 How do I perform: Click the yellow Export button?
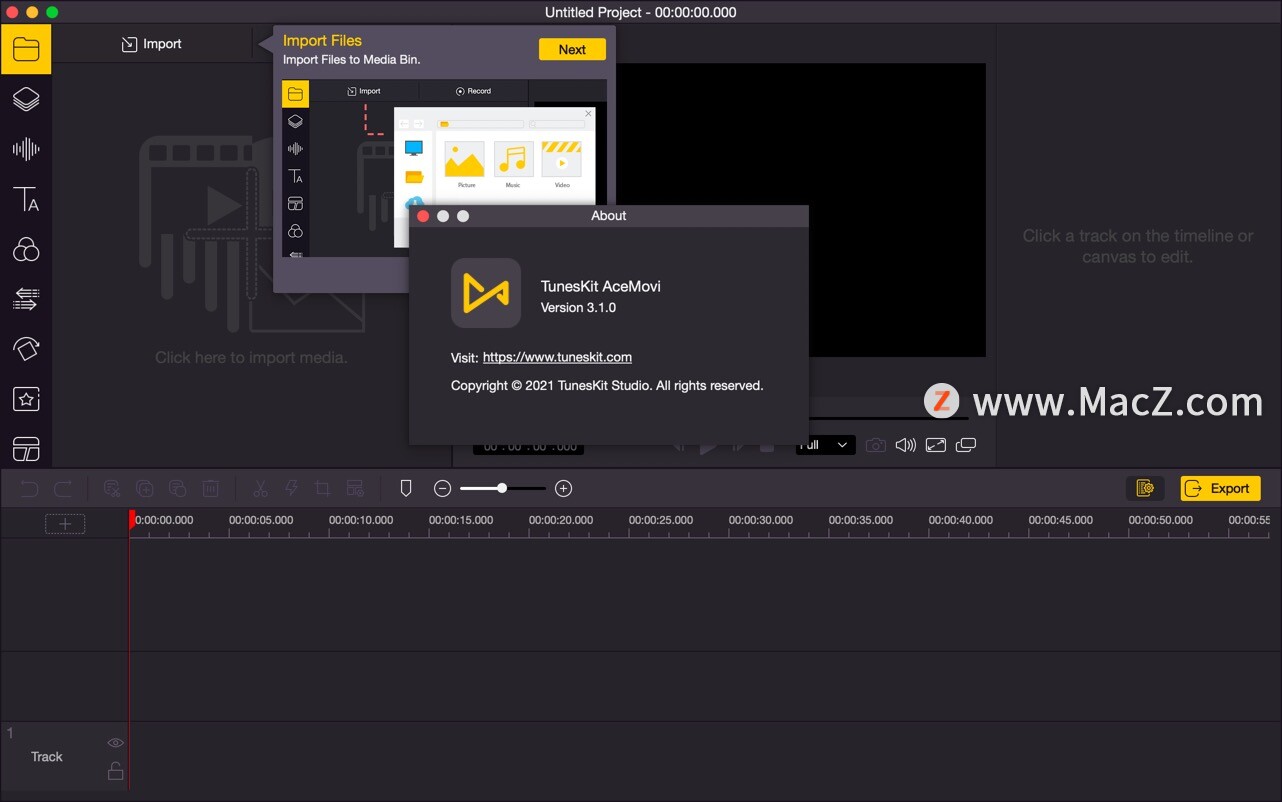(x=1220, y=488)
